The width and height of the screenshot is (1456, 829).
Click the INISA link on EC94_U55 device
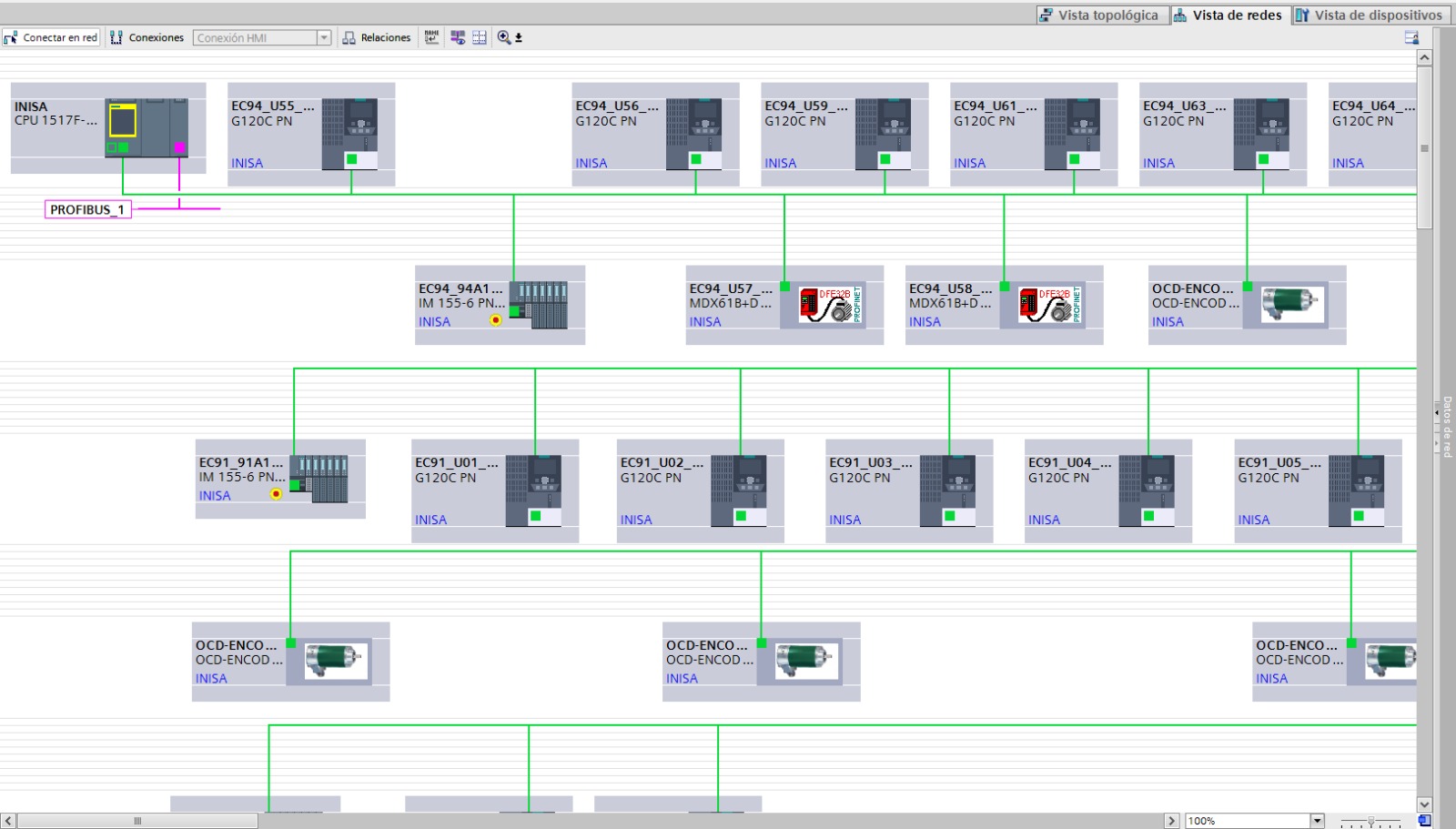(247, 163)
